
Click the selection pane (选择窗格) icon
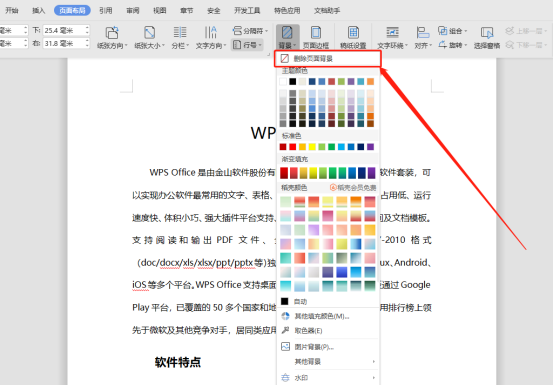coord(487,33)
